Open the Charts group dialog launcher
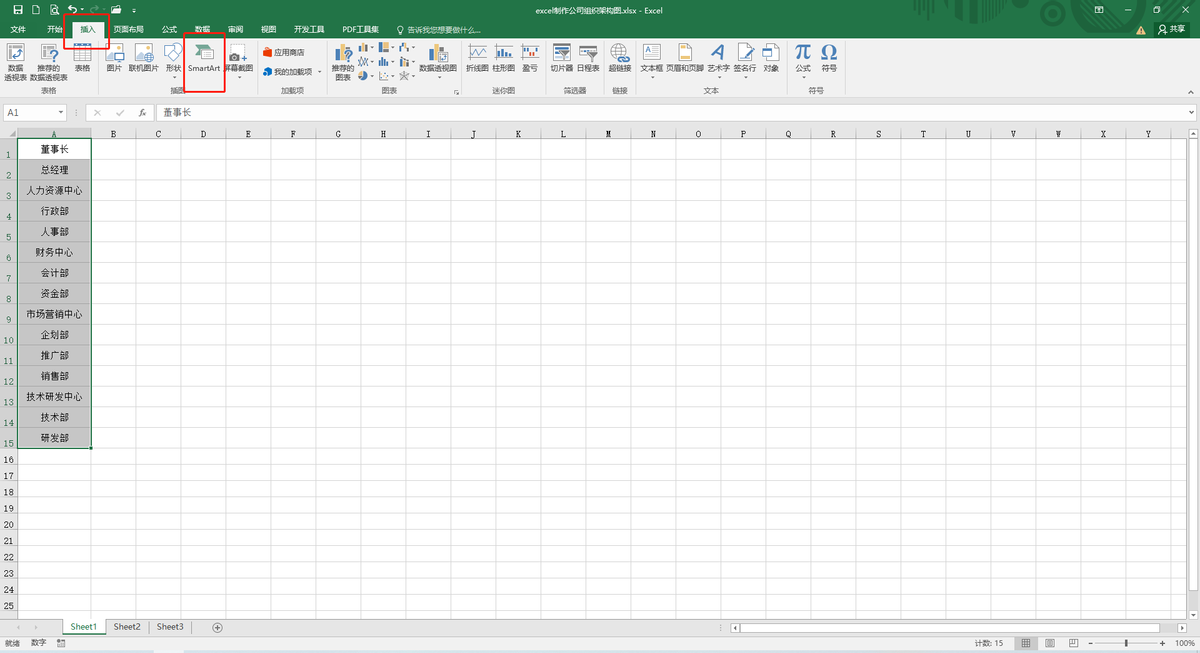The width and height of the screenshot is (1200, 653). point(457,92)
